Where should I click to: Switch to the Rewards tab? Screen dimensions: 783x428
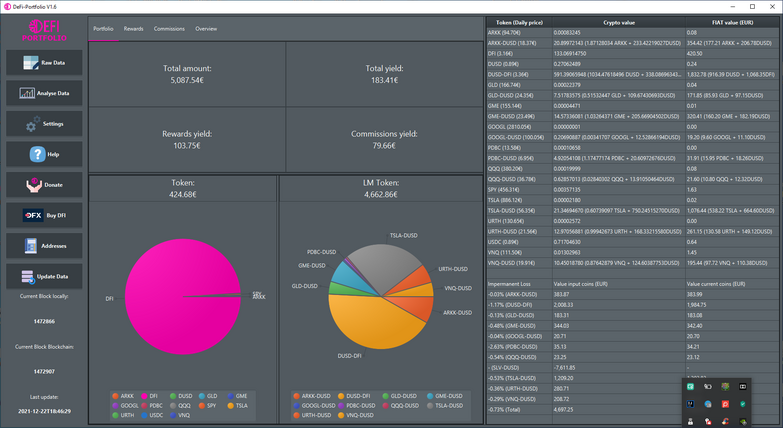pyautogui.click(x=133, y=29)
